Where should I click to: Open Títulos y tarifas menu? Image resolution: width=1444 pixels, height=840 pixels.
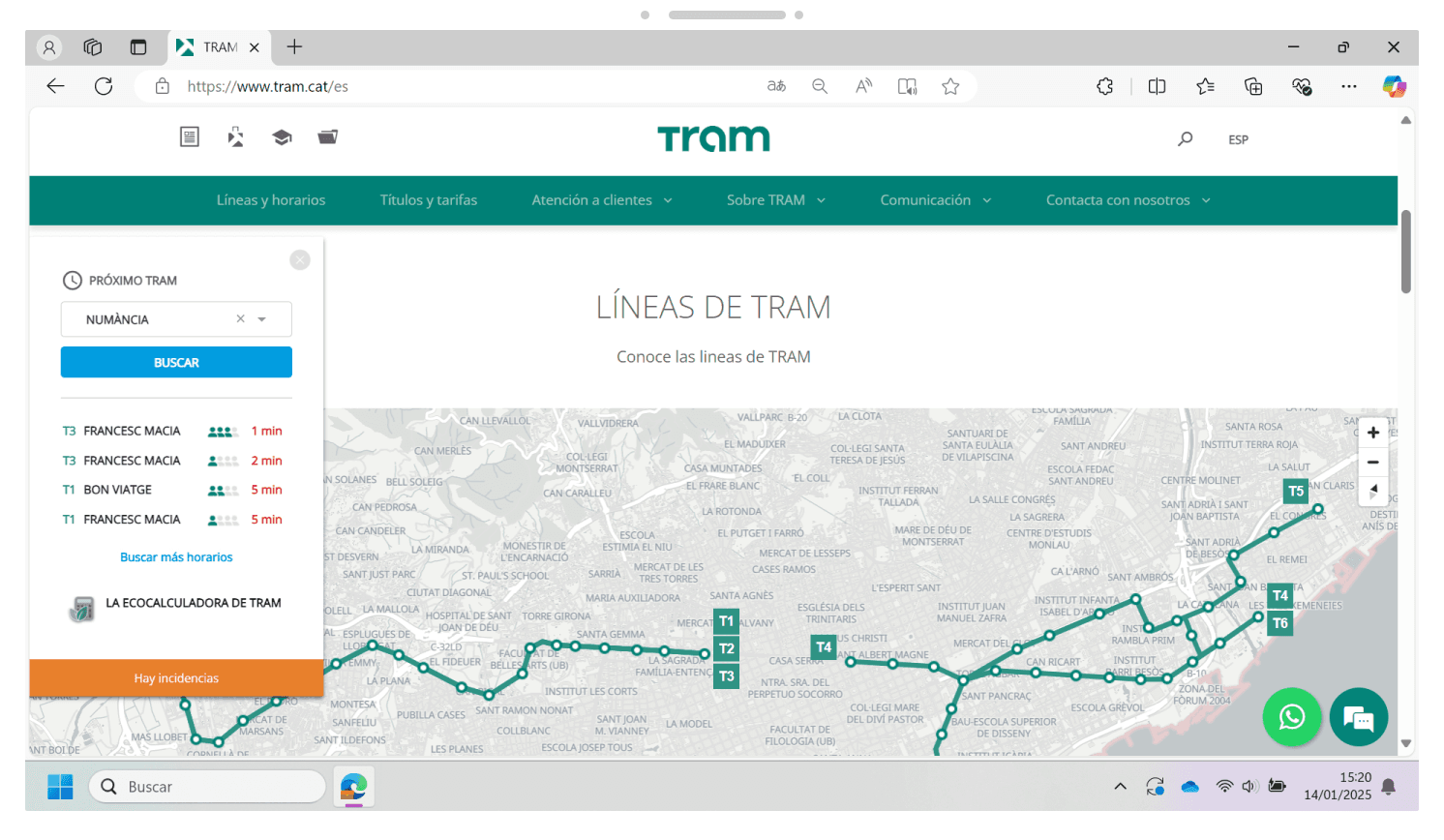(x=429, y=200)
